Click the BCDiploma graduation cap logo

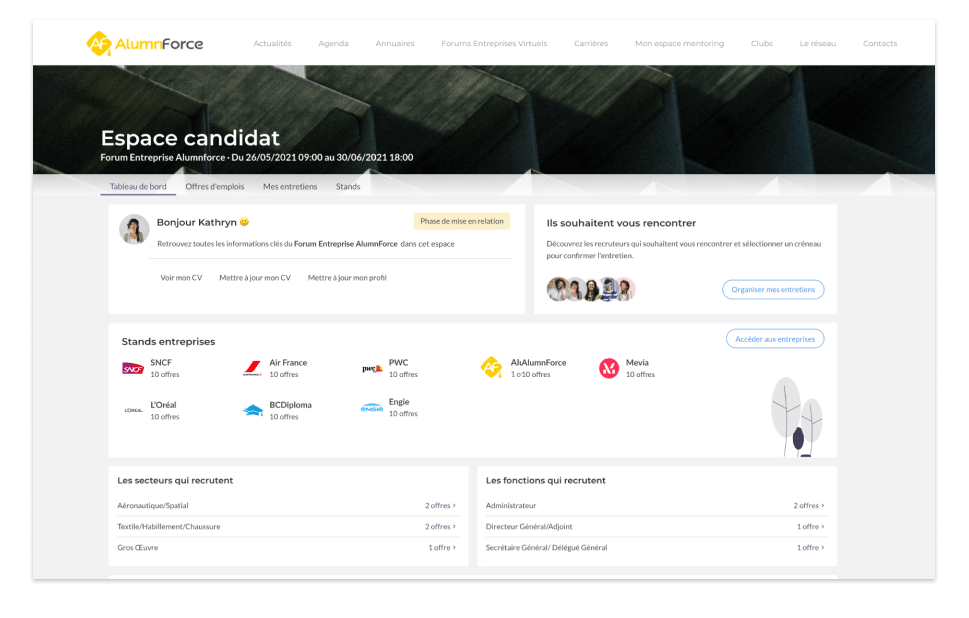(x=253, y=410)
